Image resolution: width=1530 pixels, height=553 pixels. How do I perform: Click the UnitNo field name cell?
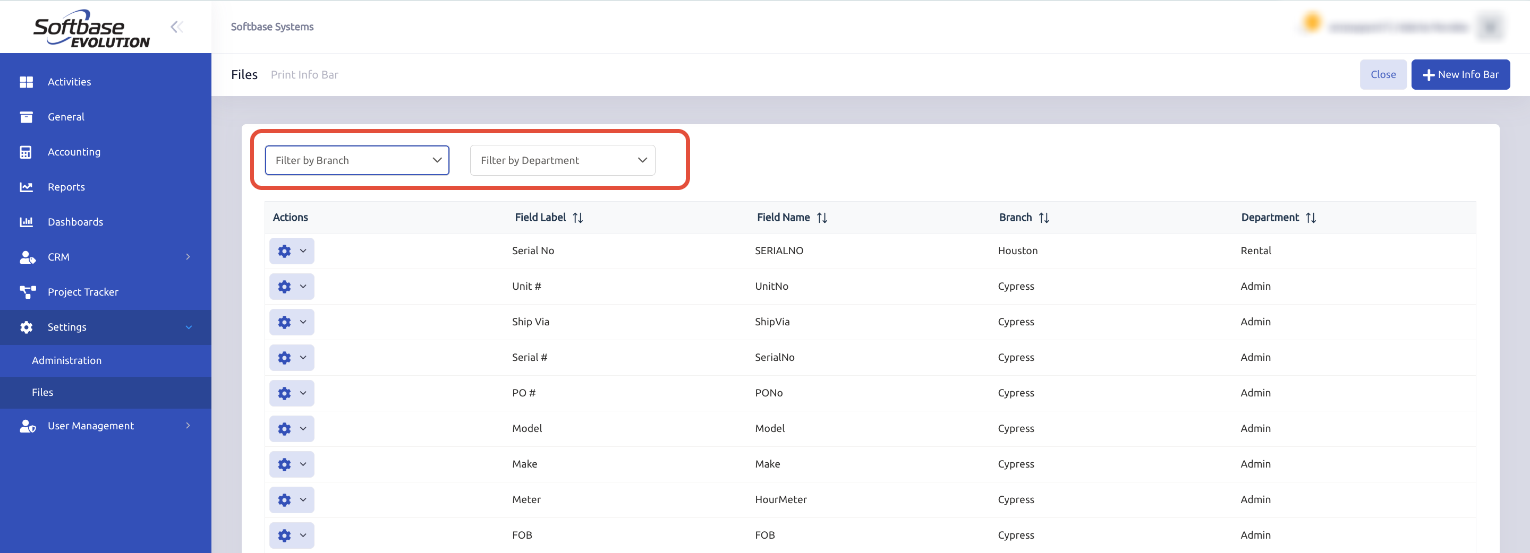tap(772, 286)
